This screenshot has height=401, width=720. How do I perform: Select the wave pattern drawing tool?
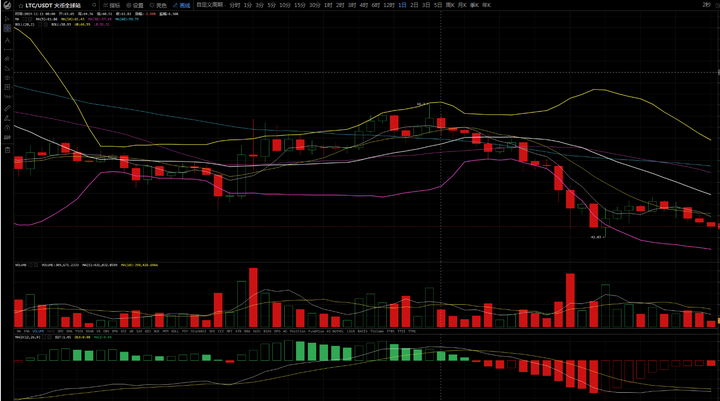tap(7, 96)
